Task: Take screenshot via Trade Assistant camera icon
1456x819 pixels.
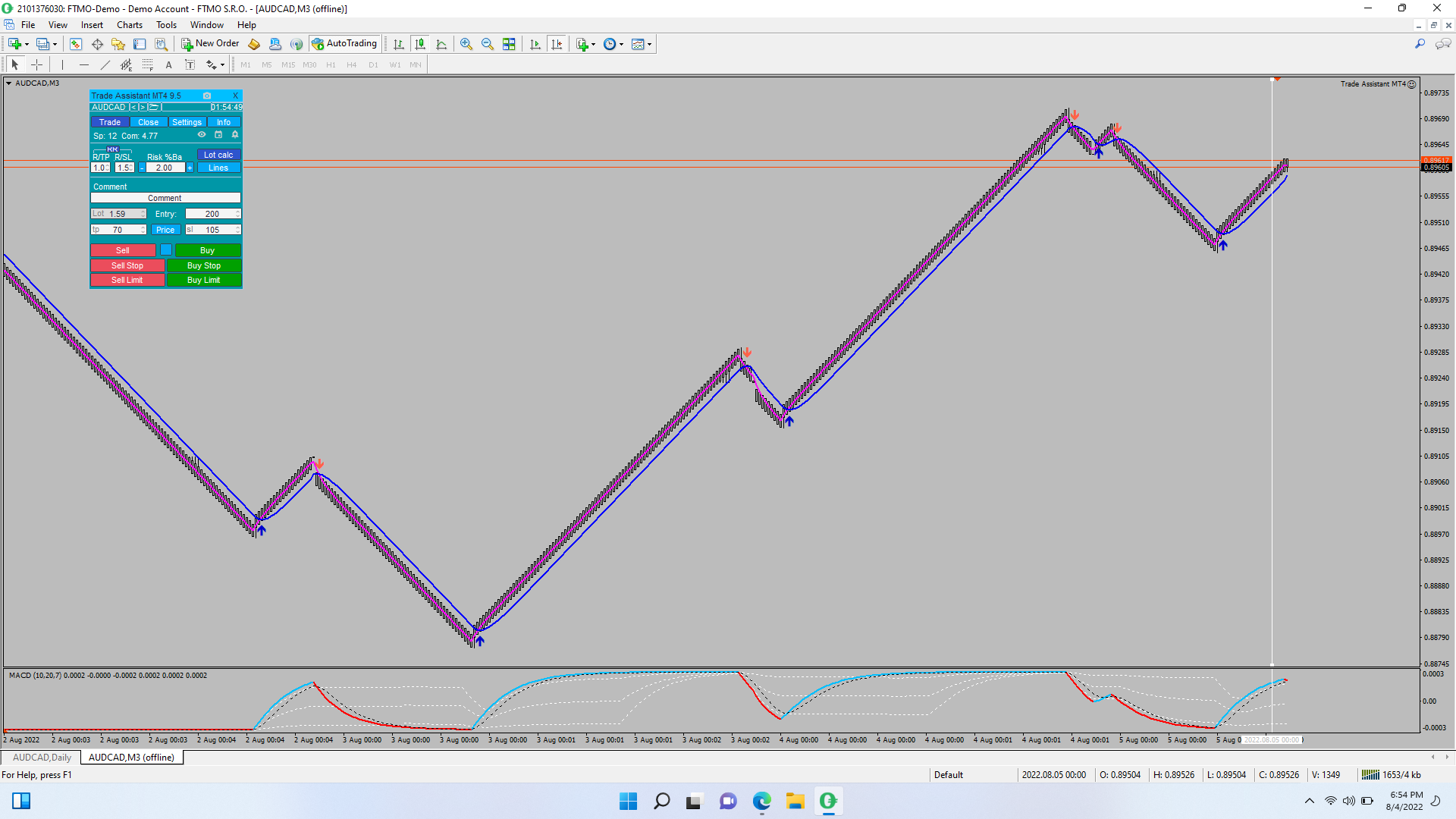Action: (207, 96)
